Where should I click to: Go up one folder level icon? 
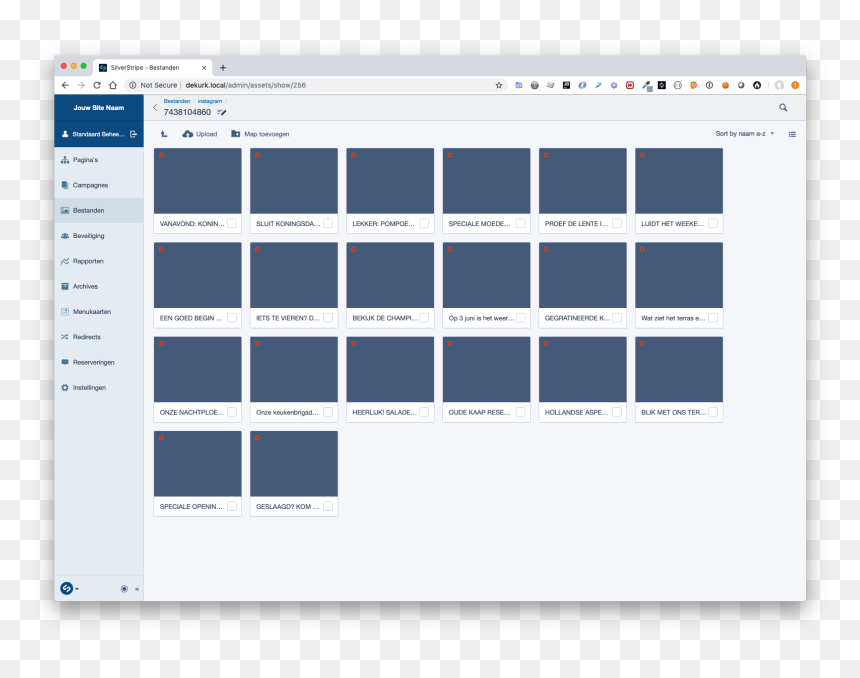(164, 134)
